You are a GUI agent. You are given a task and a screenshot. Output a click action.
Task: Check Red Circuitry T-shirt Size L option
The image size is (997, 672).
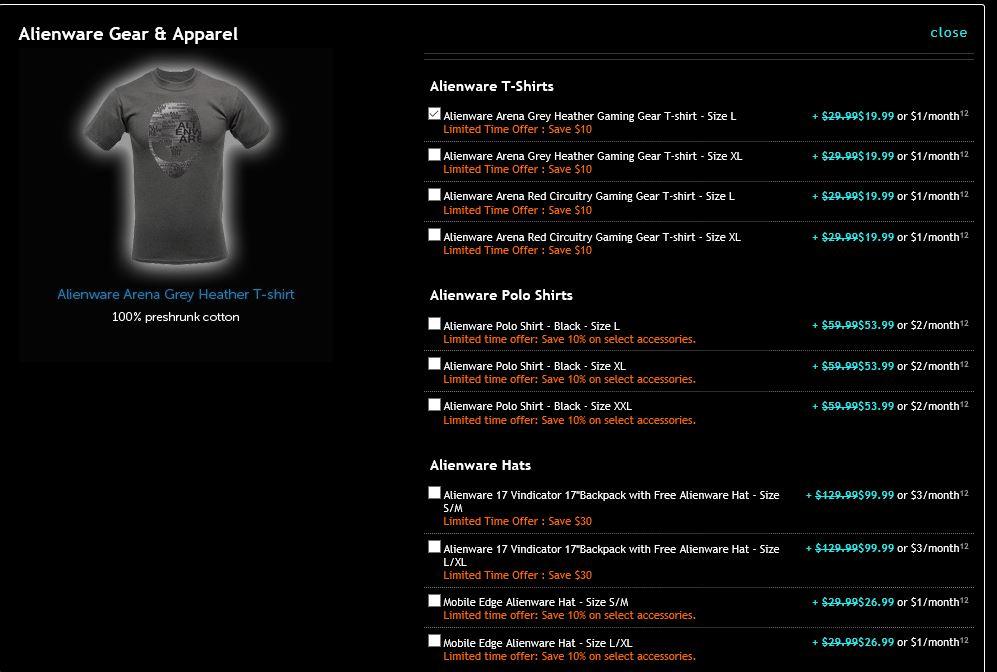pyautogui.click(x=434, y=195)
